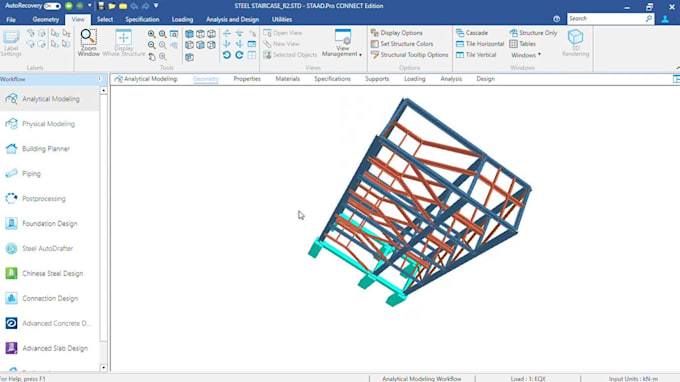Open the Design page tab

[x=485, y=79]
